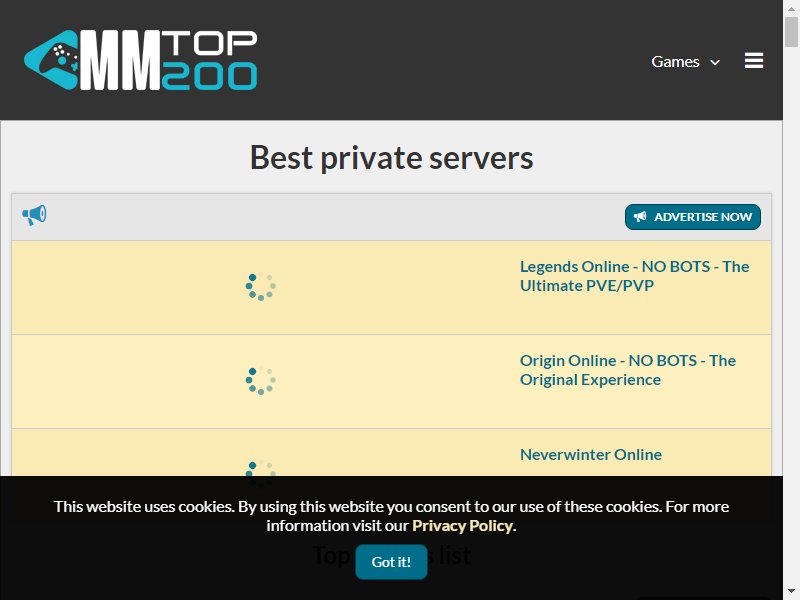Click the loading banner for Origin Online

261,380
